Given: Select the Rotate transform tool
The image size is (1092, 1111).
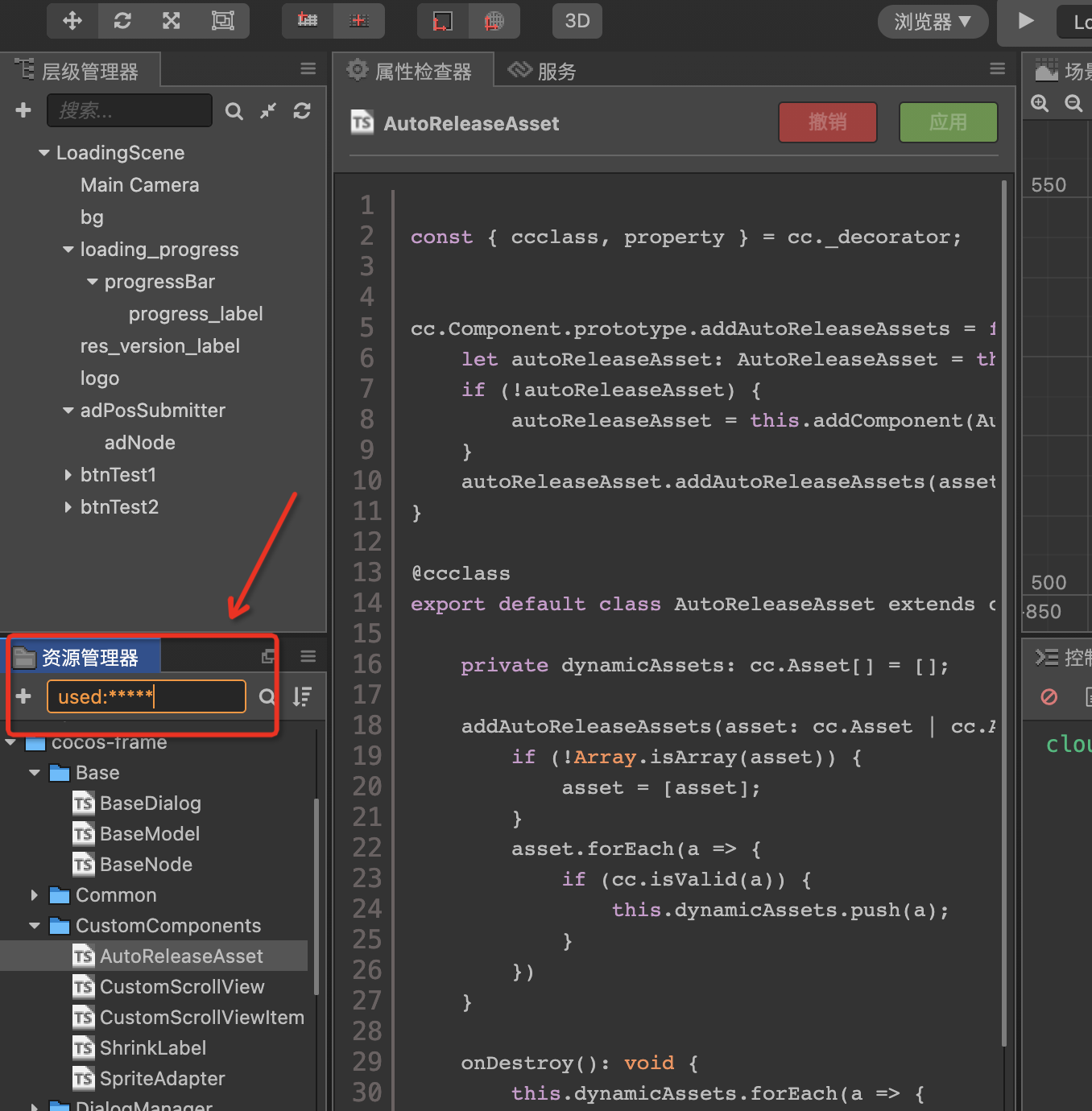Looking at the screenshot, I should click(122, 21).
